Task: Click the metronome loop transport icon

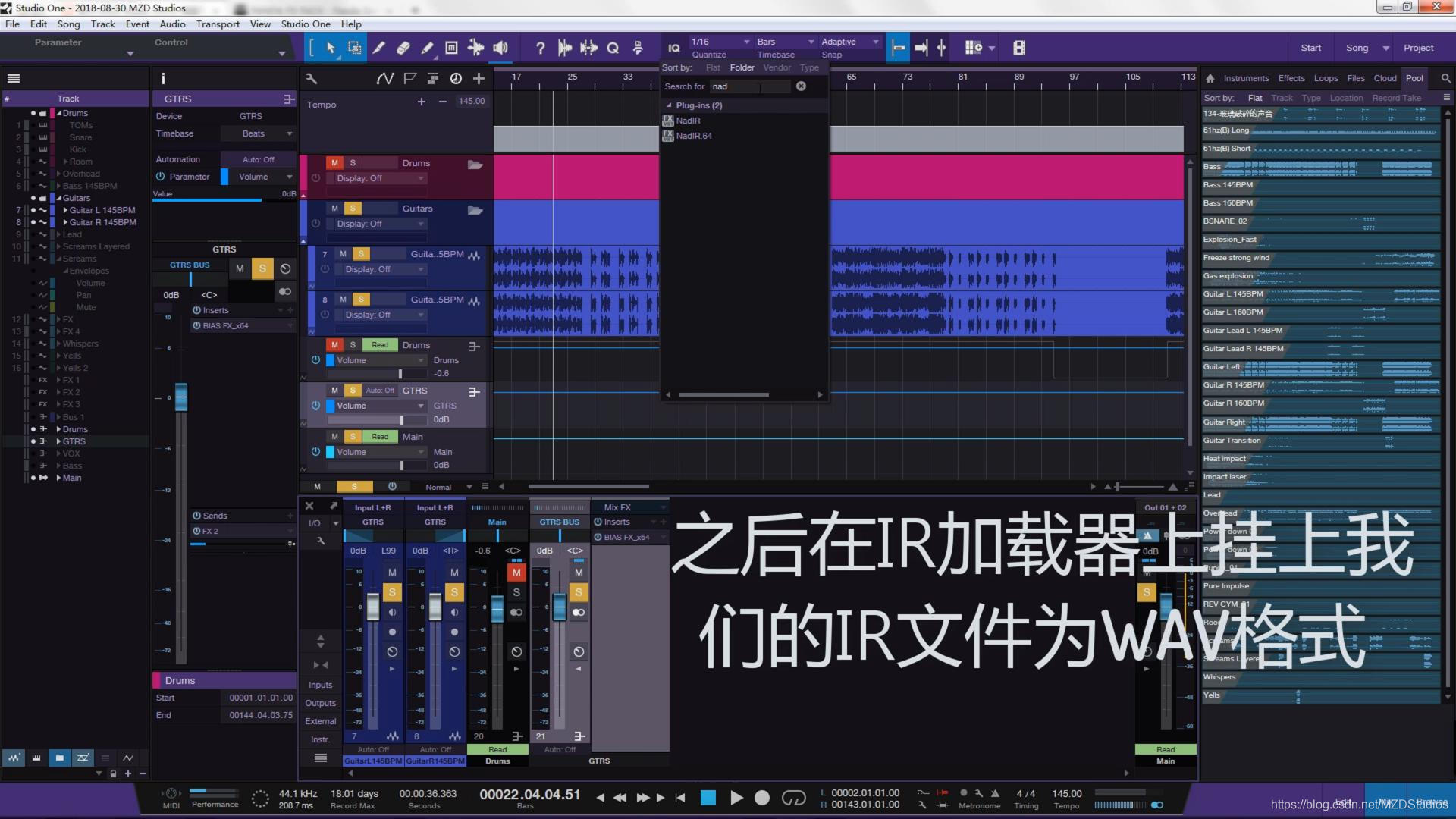Action: (793, 798)
